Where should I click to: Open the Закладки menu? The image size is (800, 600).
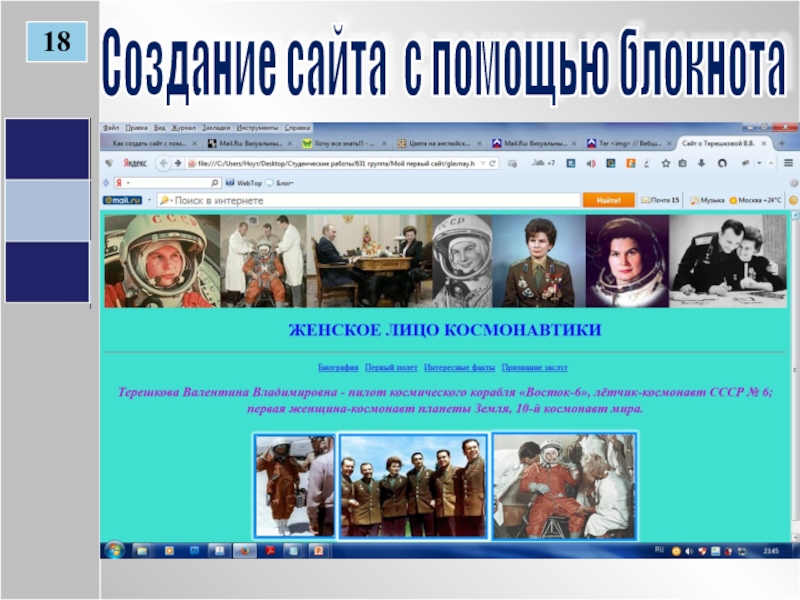pos(216,128)
